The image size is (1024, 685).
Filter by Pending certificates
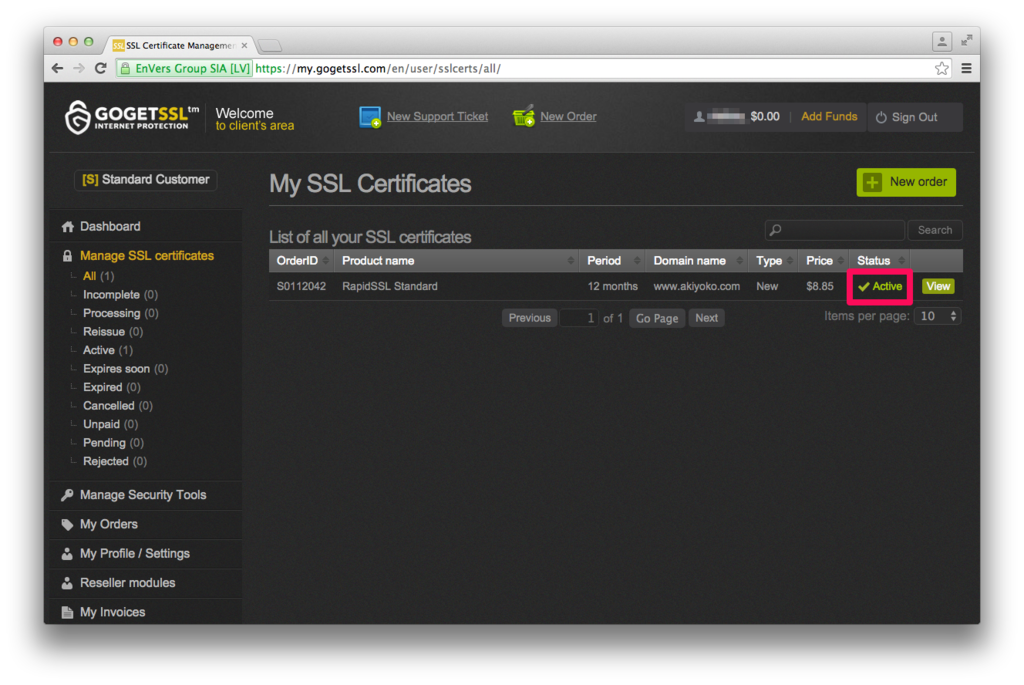pyautogui.click(x=113, y=443)
